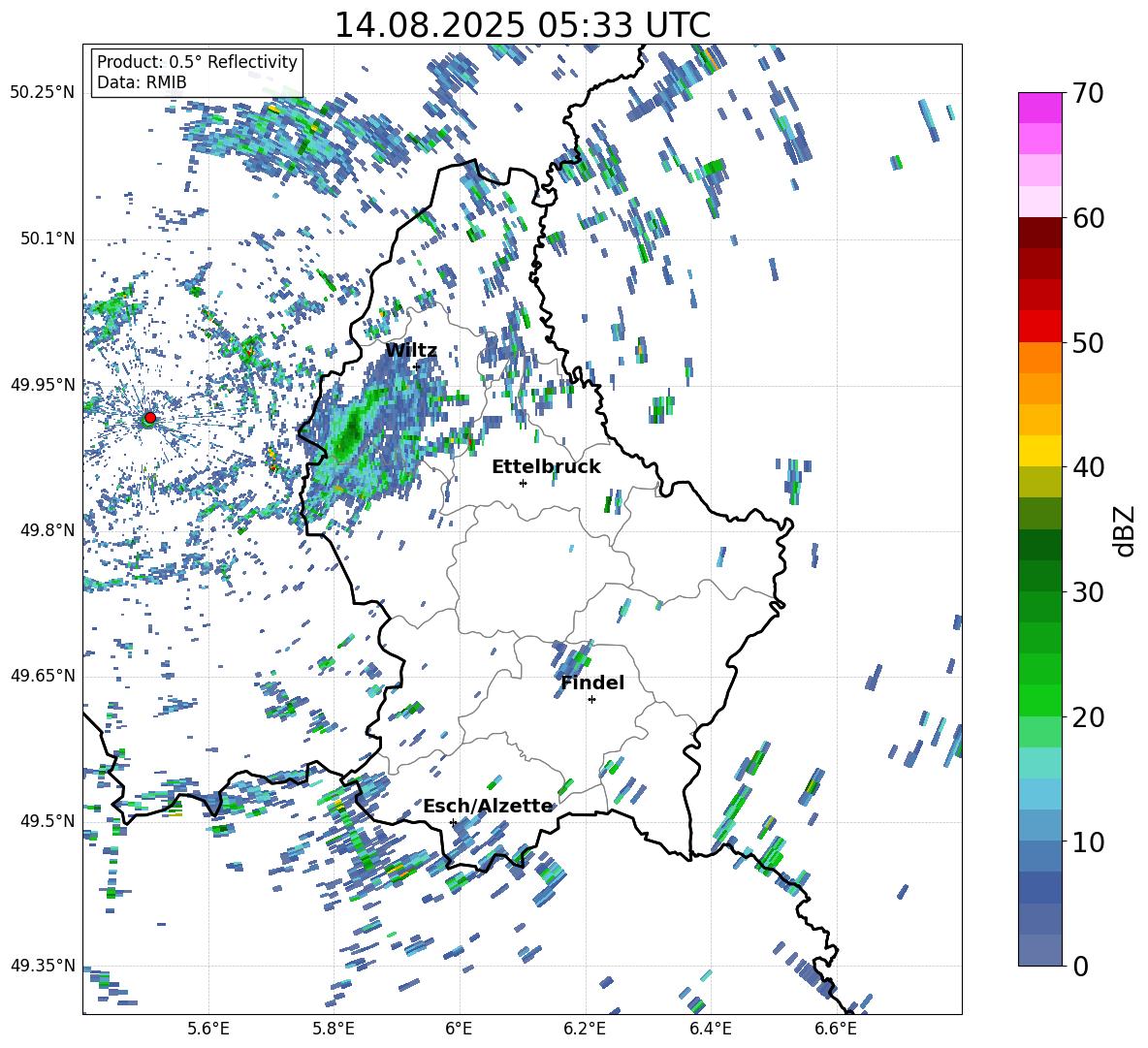Click the latitude label '49.5°N'

[x=47, y=820]
